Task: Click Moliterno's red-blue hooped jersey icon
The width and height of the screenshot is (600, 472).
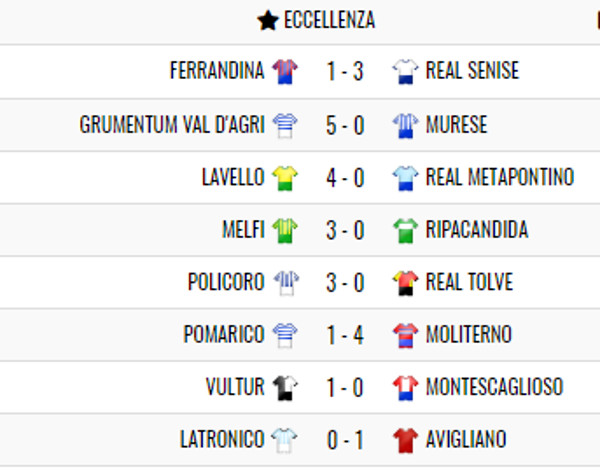Action: [x=405, y=335]
